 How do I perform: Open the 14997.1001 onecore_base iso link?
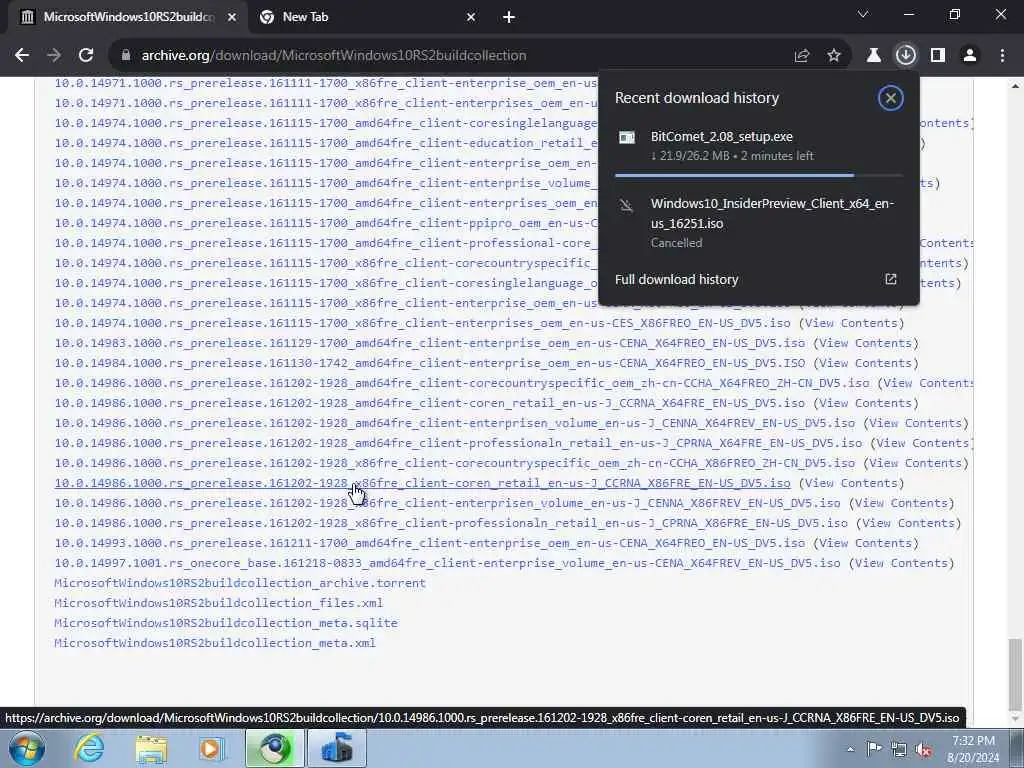447,563
